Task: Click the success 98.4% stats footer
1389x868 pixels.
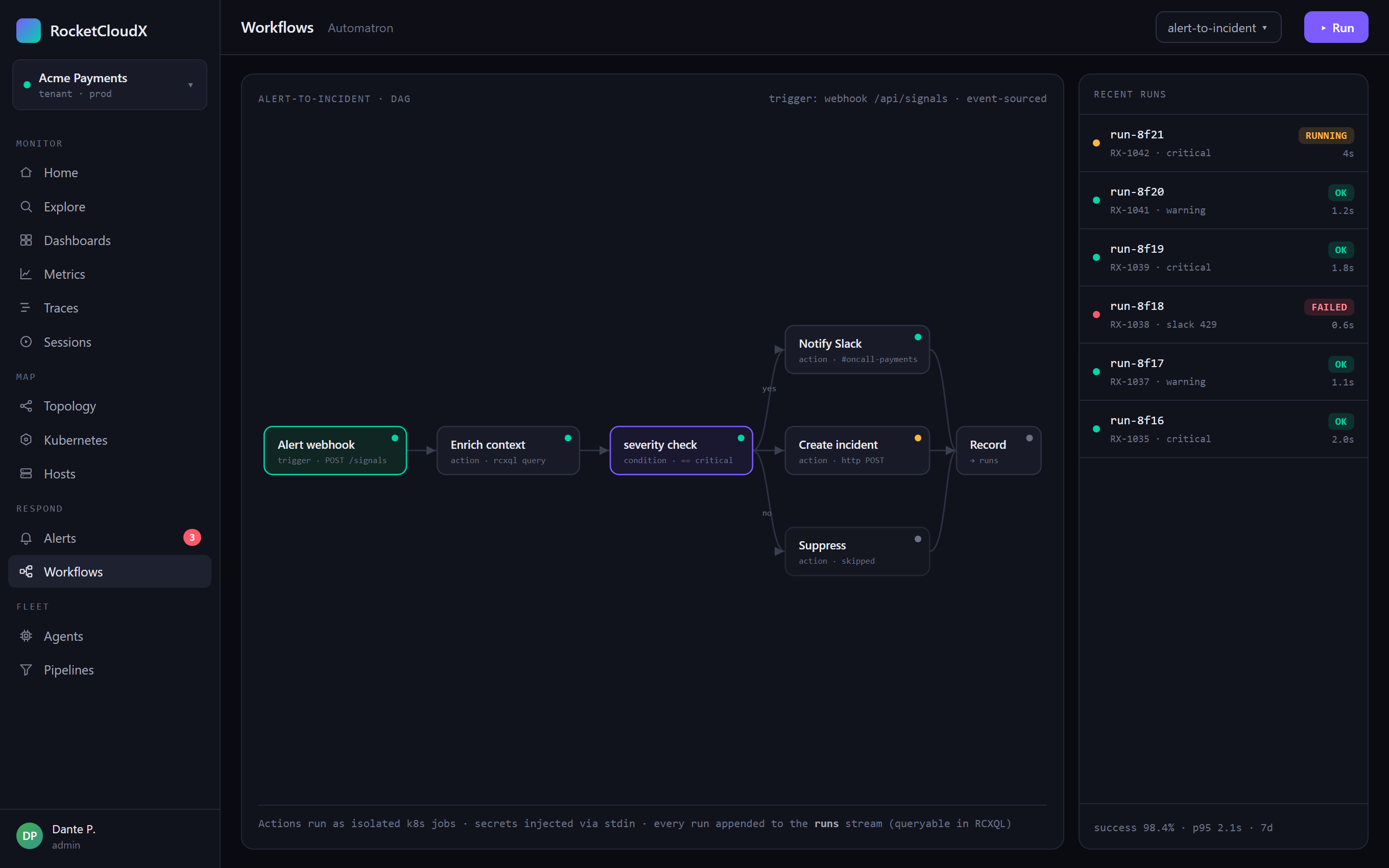Action: (1183, 827)
